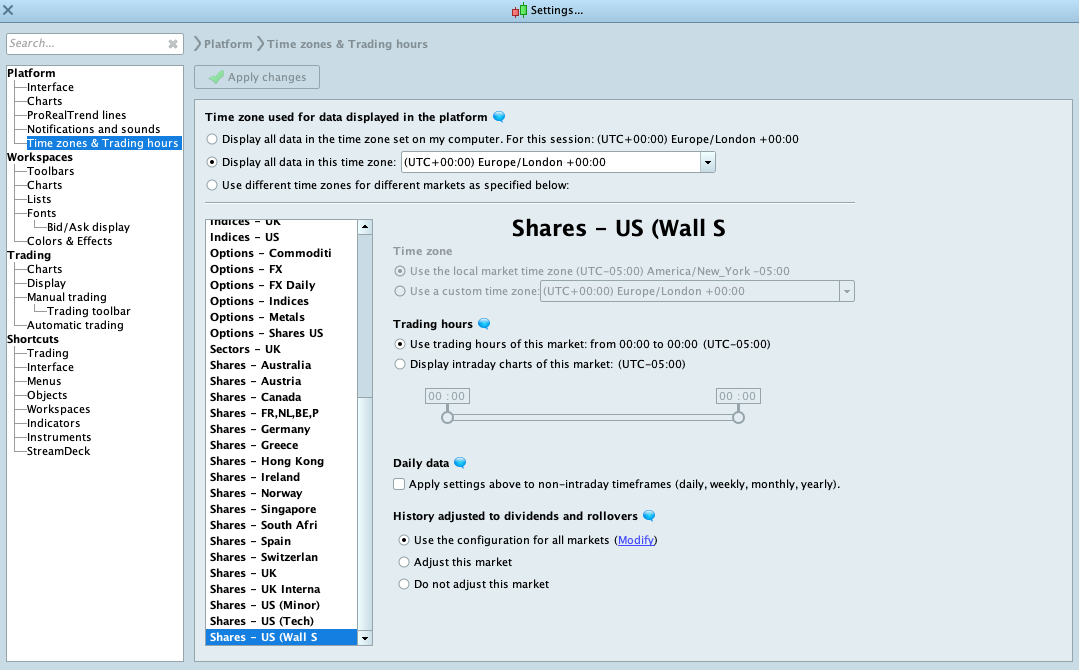This screenshot has width=1079, height=670.
Task: Select 'Sectors - UK' in market list
Action: (x=281, y=349)
